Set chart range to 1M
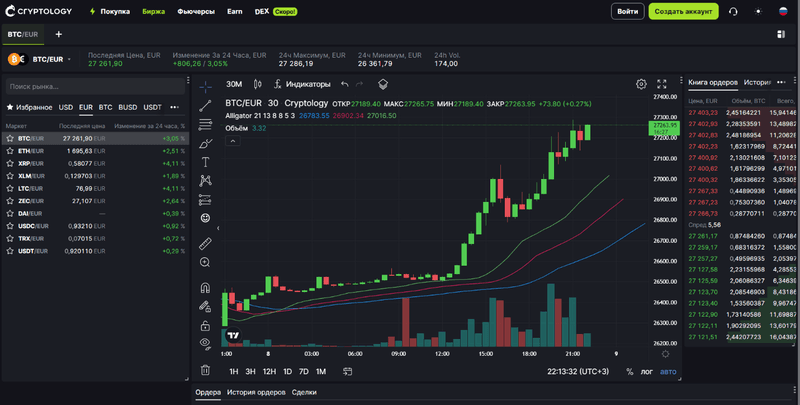This screenshot has width=800, height=405. [321, 371]
